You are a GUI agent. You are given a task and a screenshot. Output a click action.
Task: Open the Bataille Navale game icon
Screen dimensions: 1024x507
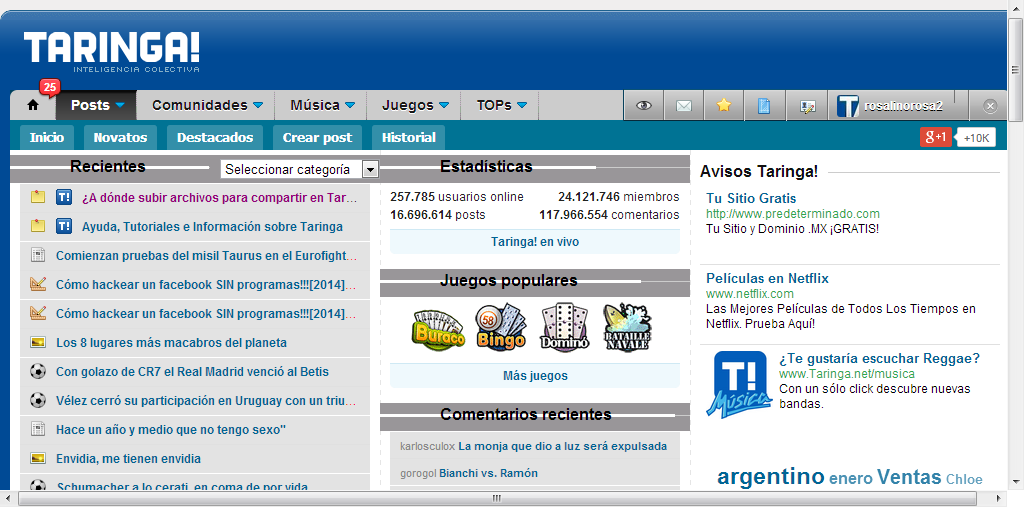pyautogui.click(x=628, y=327)
